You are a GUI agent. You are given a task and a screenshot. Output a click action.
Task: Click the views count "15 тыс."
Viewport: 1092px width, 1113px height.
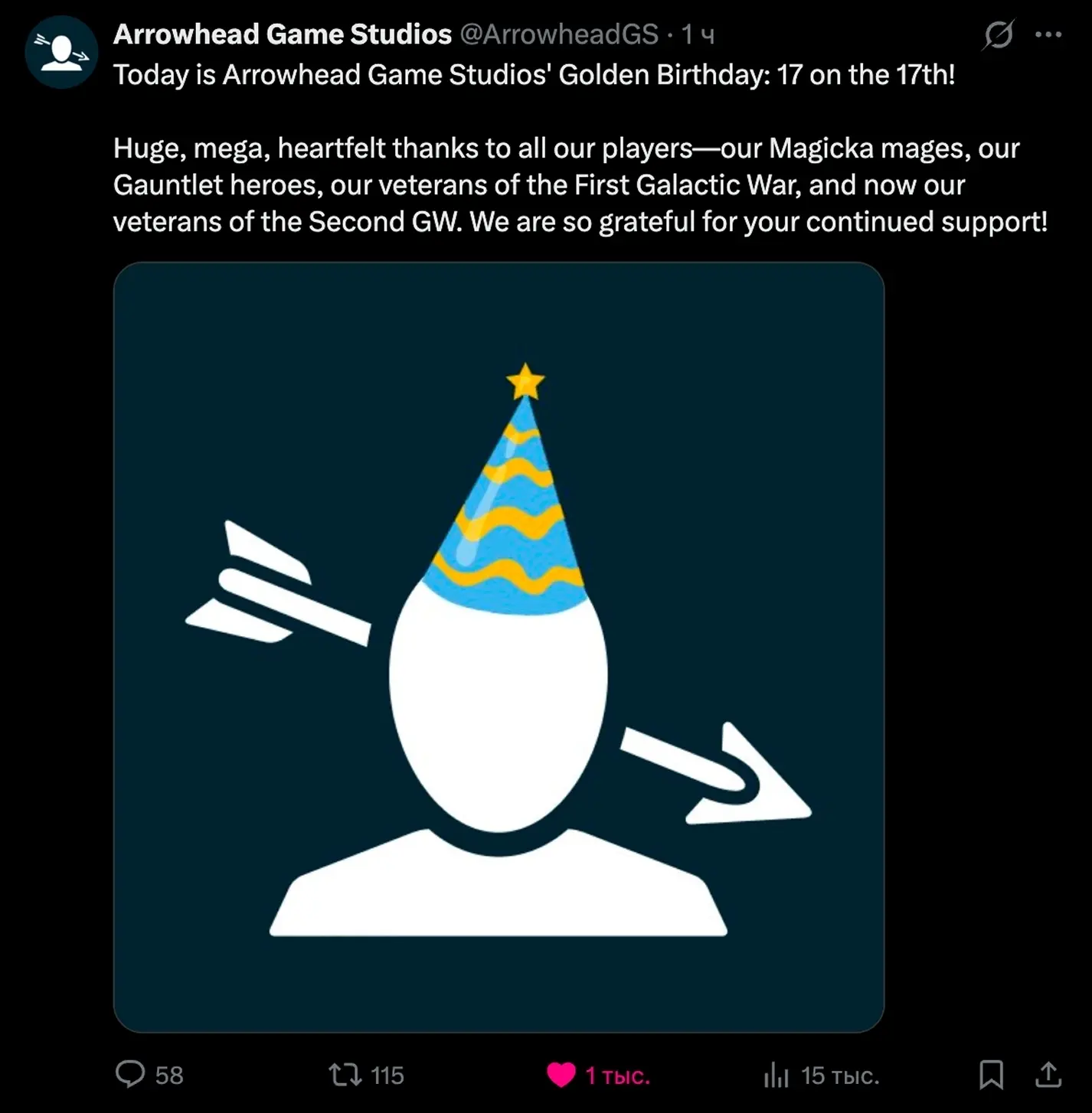(840, 1076)
